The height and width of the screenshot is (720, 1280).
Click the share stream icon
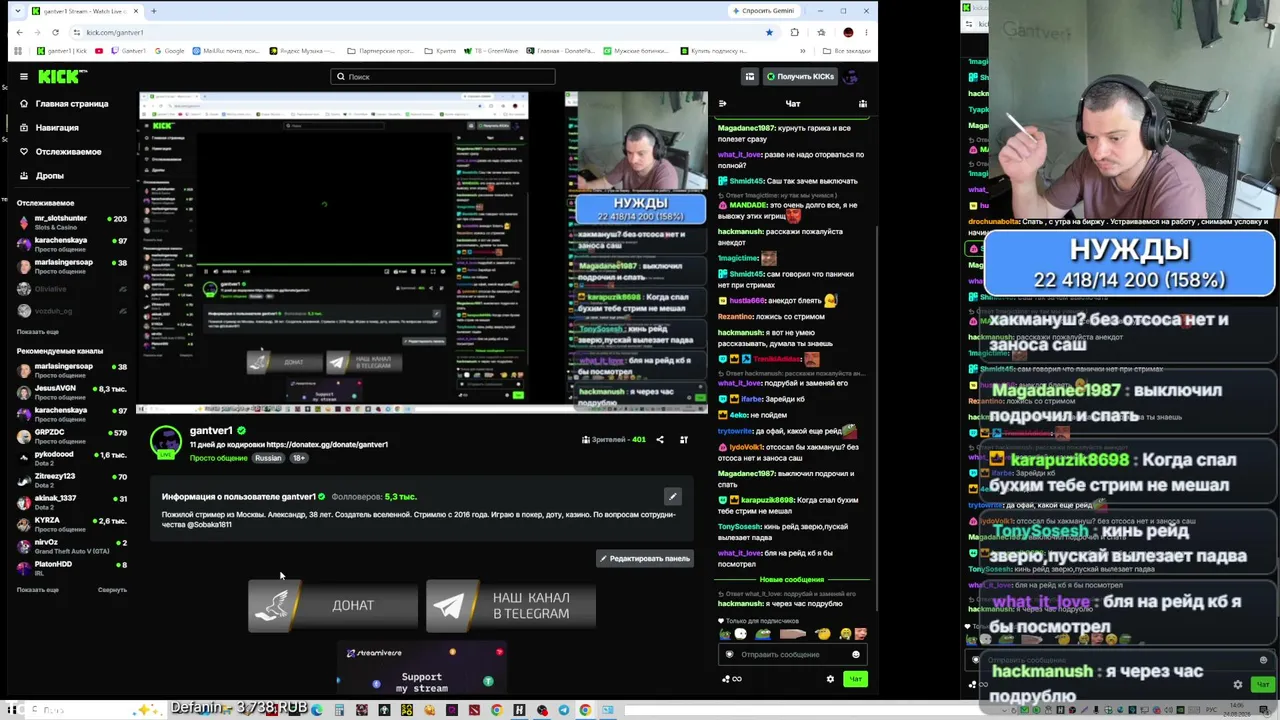click(x=660, y=440)
